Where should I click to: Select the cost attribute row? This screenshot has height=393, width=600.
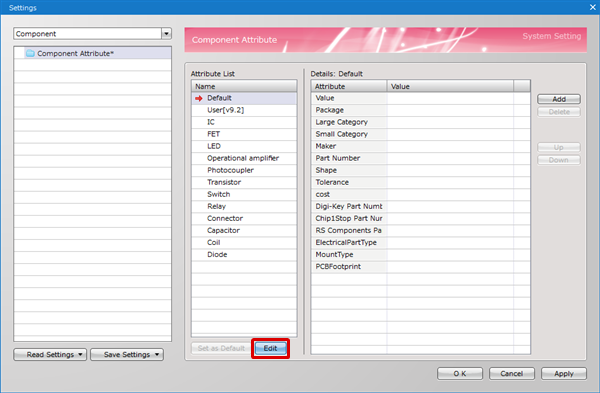click(x=421, y=194)
